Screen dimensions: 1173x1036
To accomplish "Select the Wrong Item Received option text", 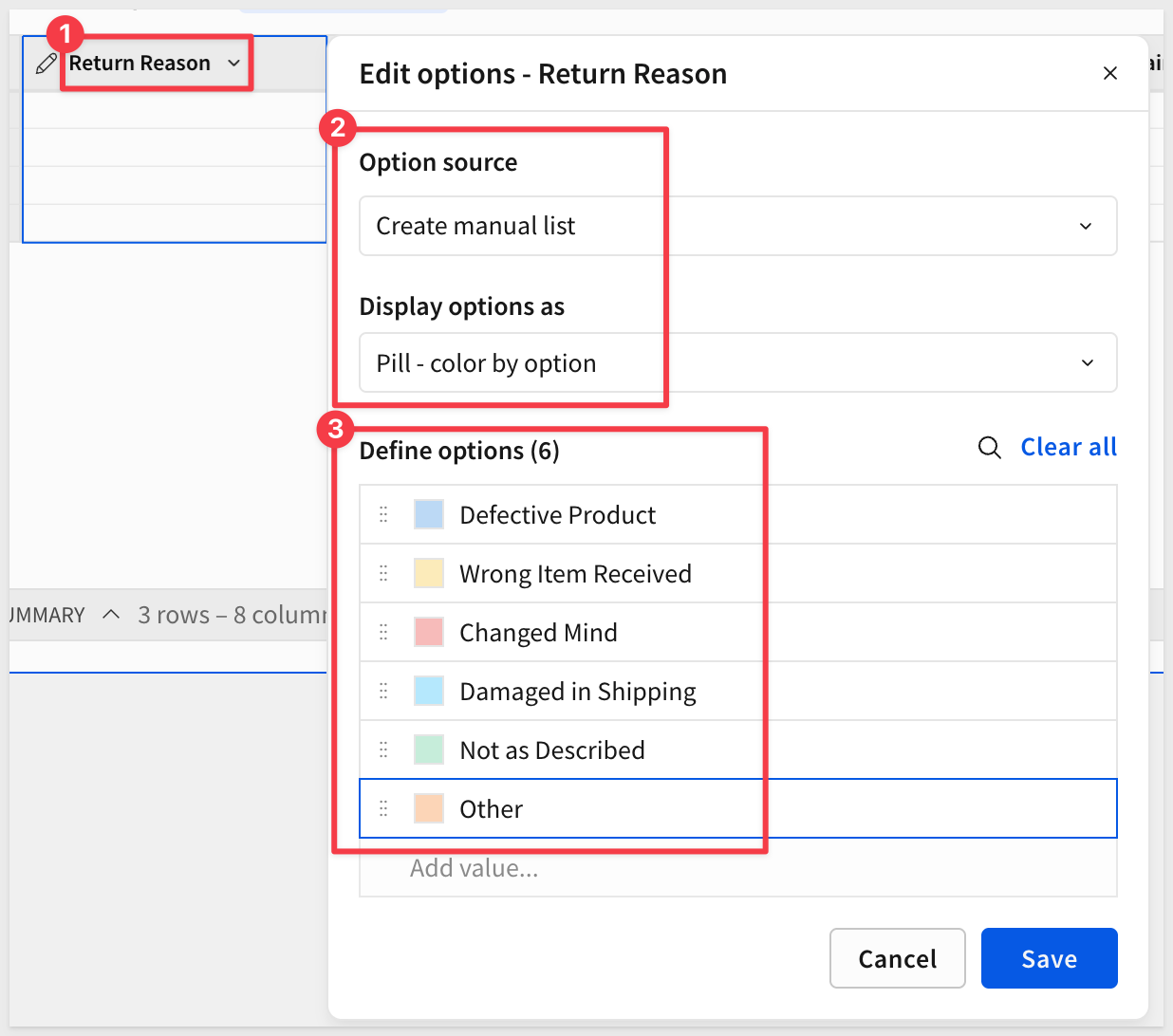I will [x=575, y=574].
